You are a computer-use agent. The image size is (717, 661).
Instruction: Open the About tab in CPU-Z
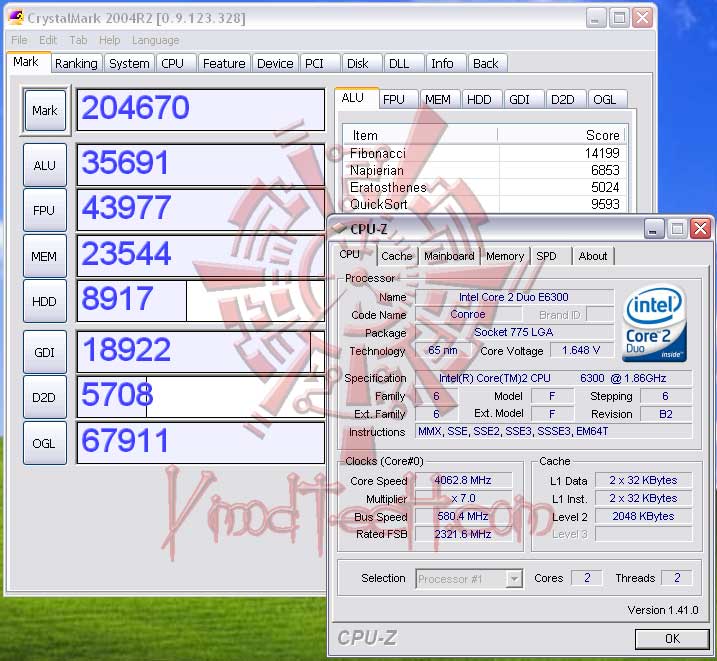pos(593,256)
